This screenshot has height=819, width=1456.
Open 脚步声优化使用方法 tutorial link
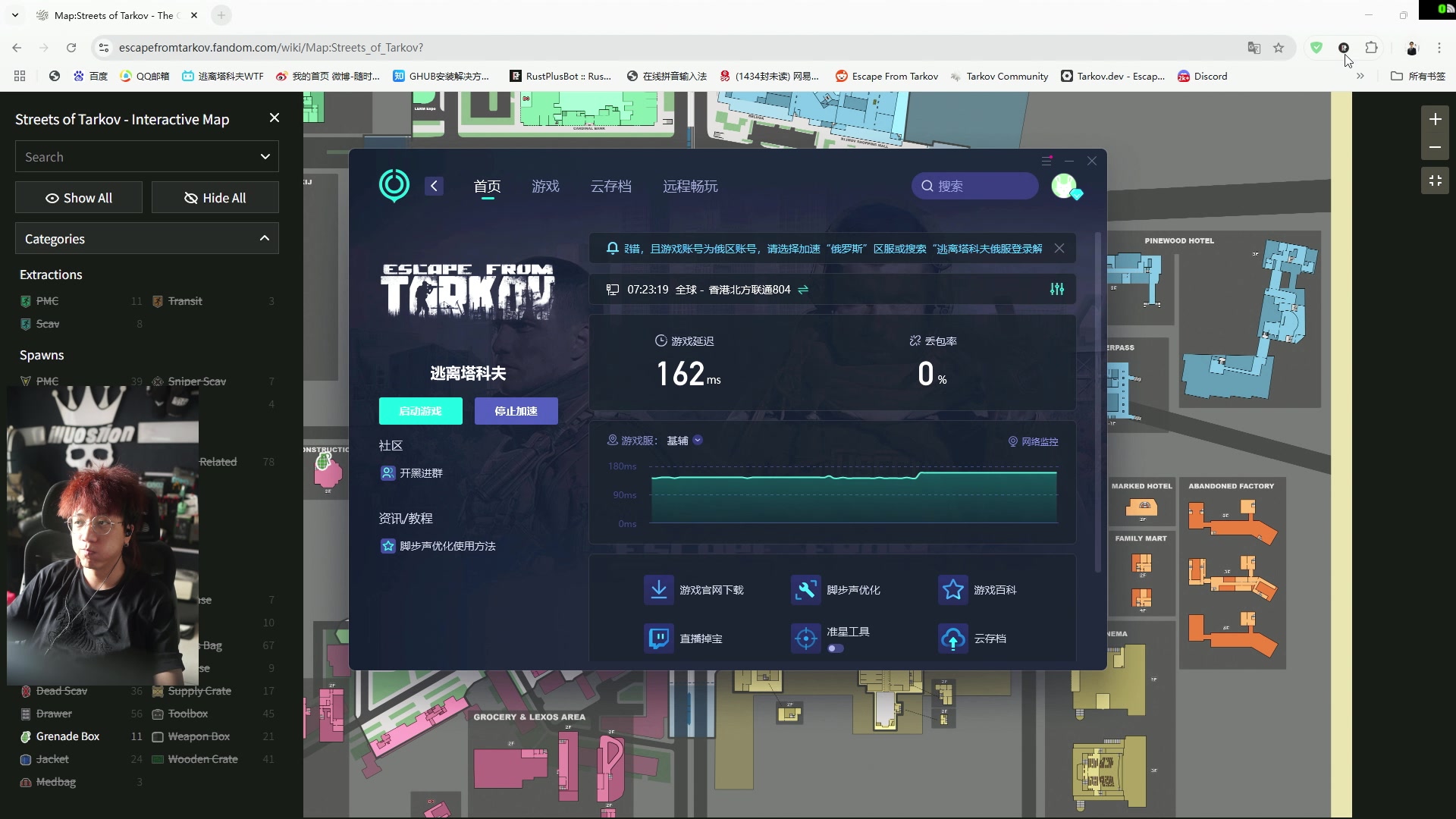point(438,546)
